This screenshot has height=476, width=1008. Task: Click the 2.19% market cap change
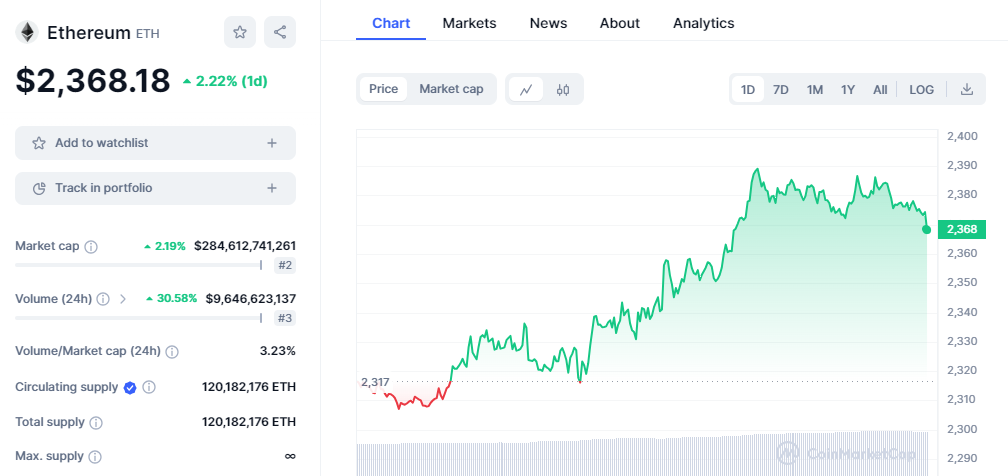pos(165,246)
